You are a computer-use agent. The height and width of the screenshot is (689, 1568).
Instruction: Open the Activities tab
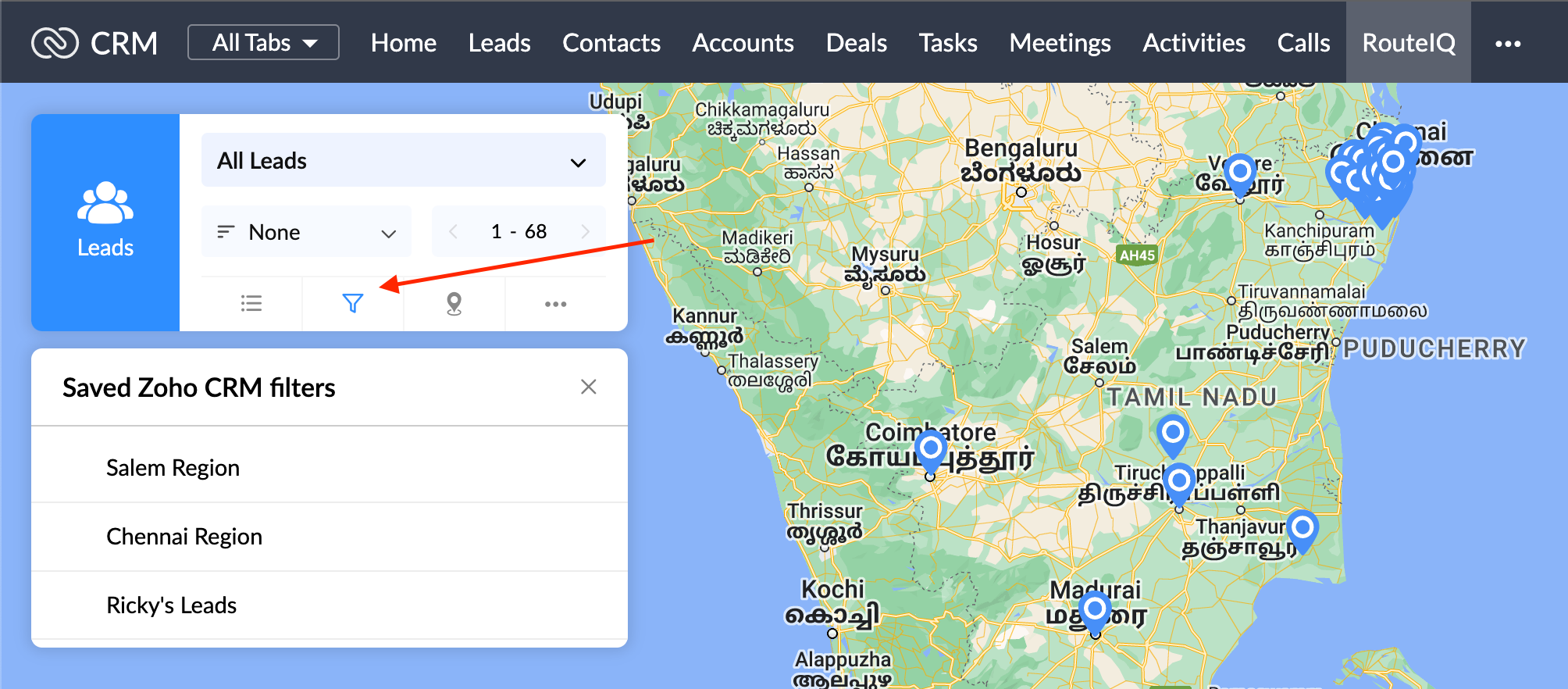click(1193, 43)
